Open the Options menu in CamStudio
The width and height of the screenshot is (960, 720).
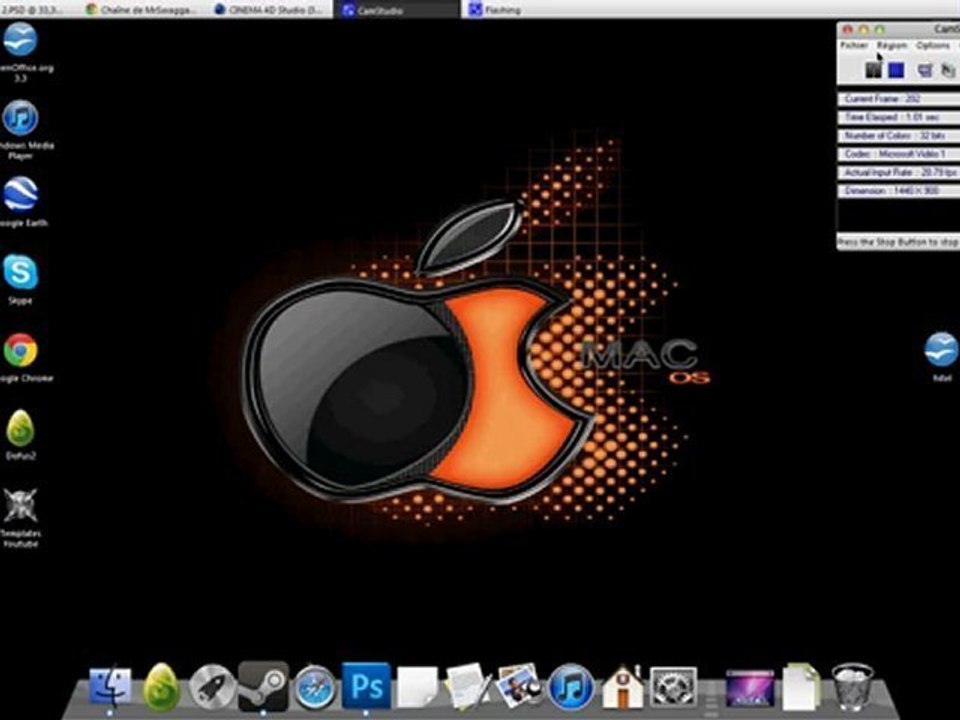pyautogui.click(x=932, y=46)
